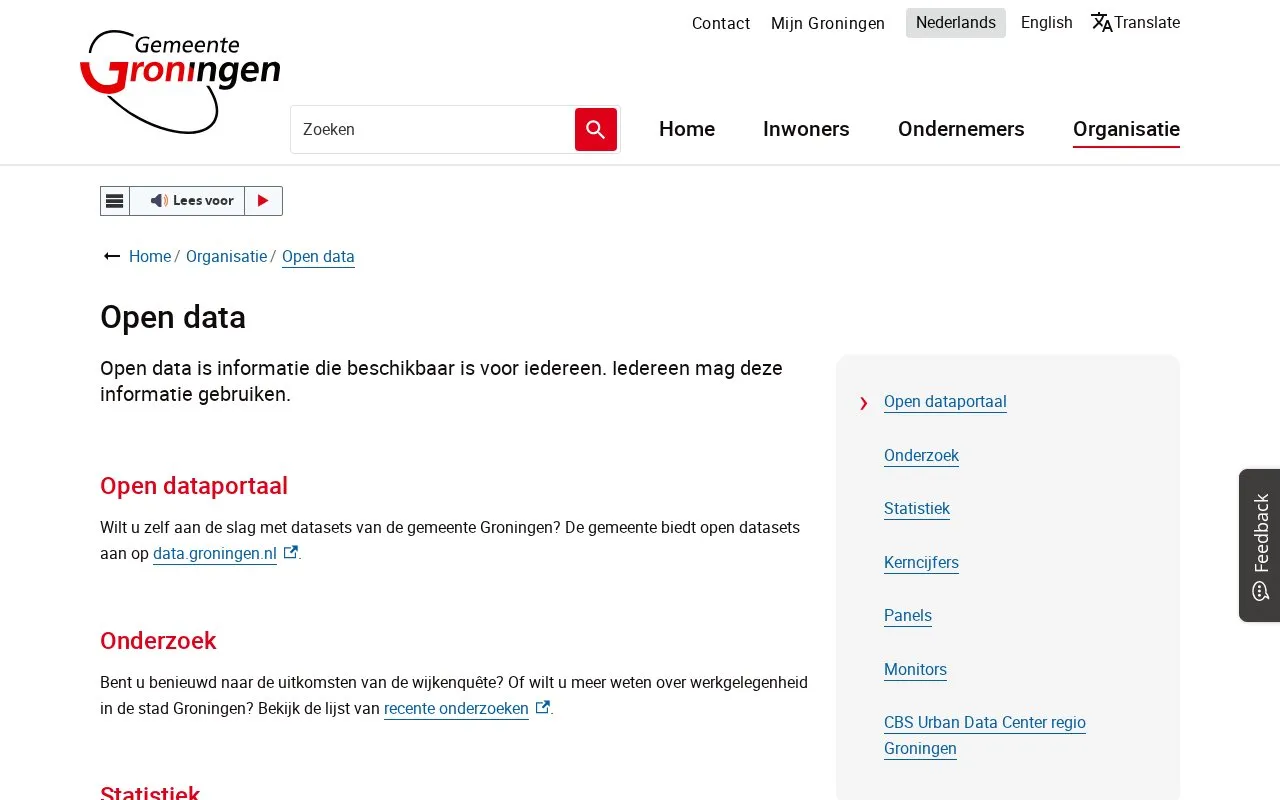The height and width of the screenshot is (800, 1280).
Task: Jump to Monitors in sidebar
Action: [x=915, y=670]
